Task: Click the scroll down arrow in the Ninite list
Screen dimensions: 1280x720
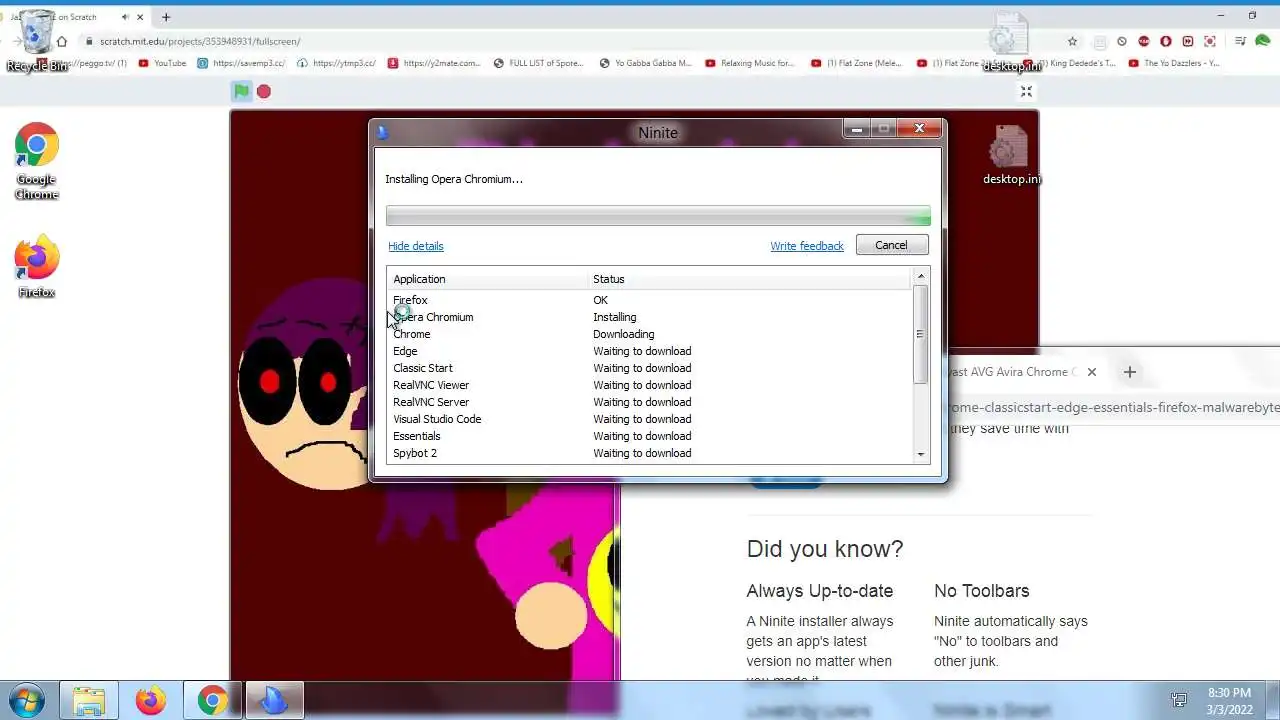Action: [x=921, y=455]
